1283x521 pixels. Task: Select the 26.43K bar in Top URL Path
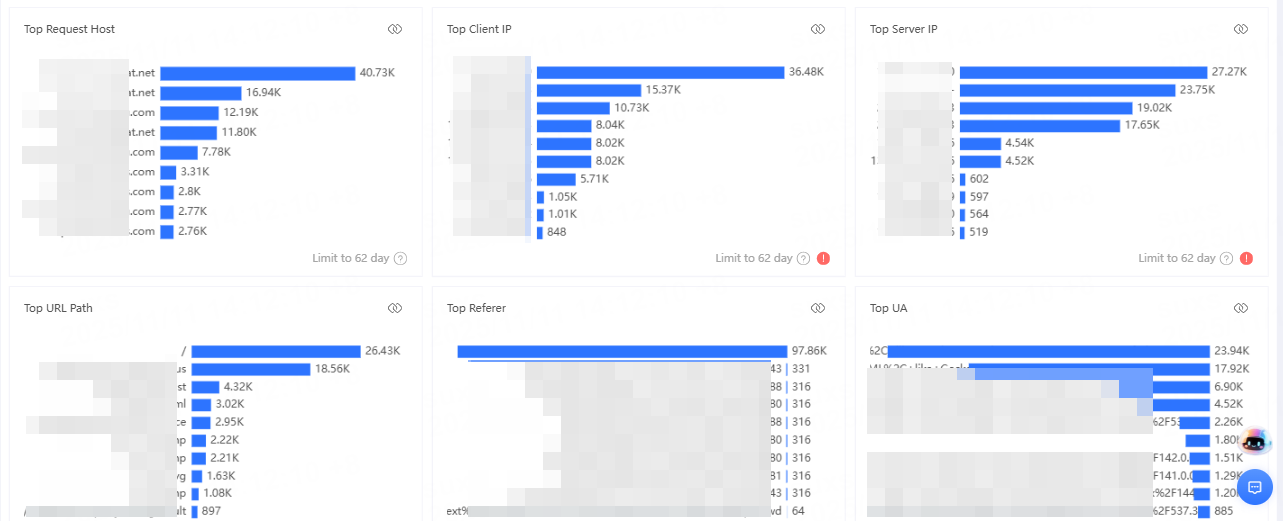275,351
